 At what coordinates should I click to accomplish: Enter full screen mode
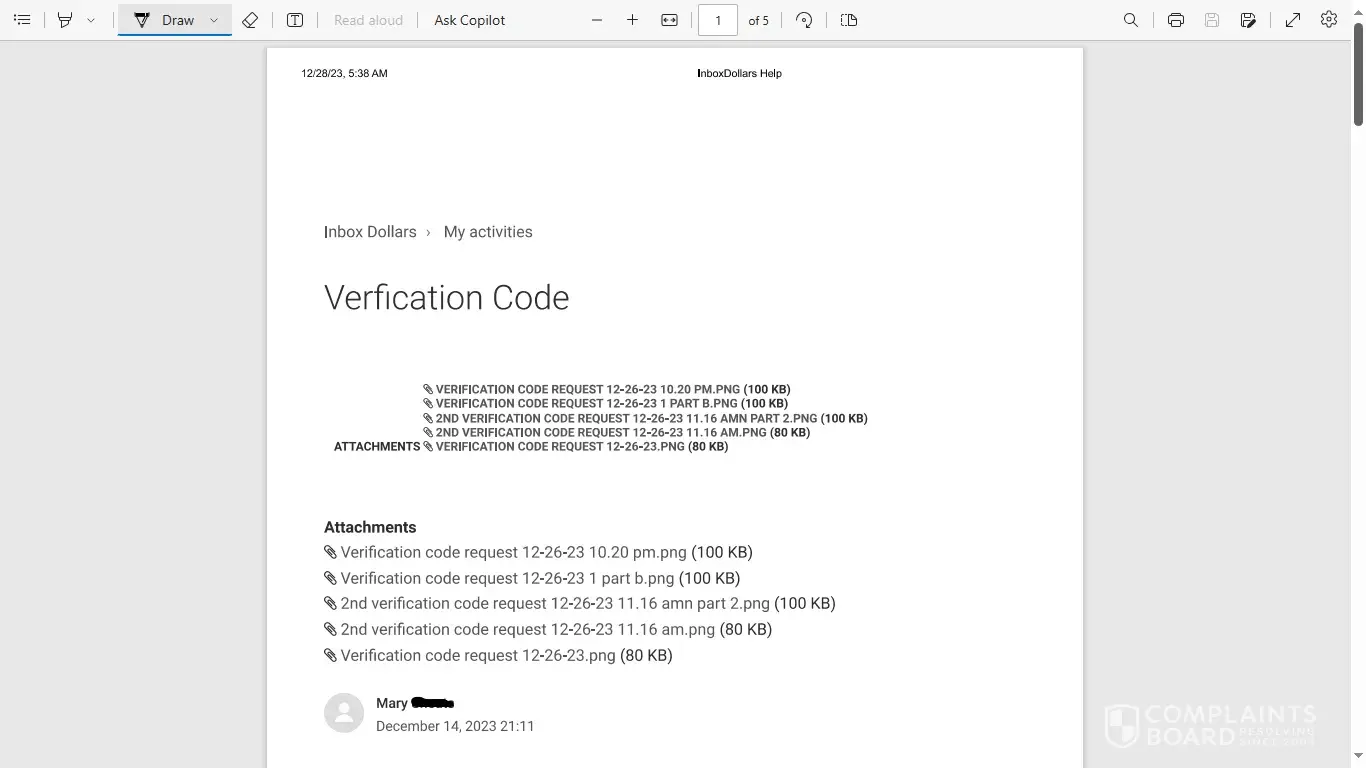click(1293, 20)
